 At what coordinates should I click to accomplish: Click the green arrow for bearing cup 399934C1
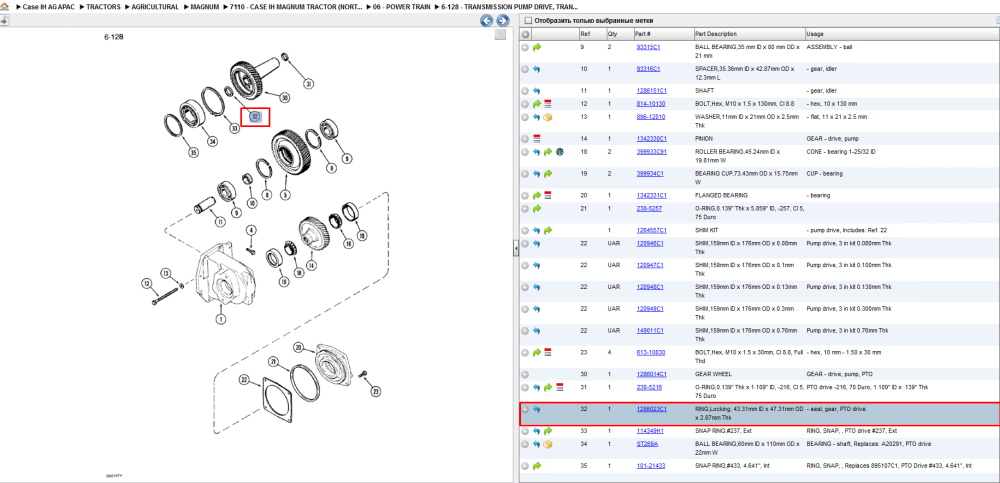[548, 174]
